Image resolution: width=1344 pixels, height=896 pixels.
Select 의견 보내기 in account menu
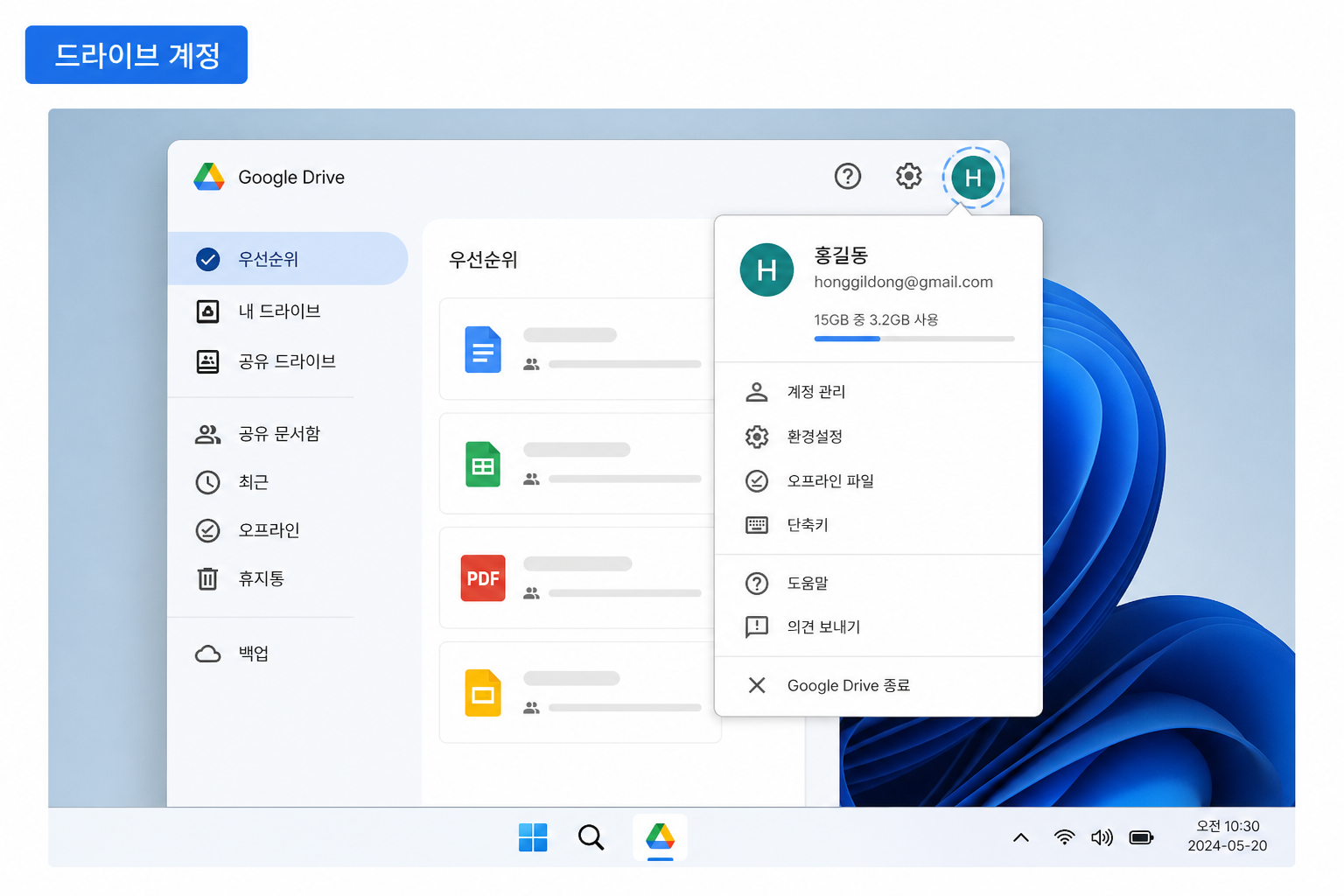pos(878,627)
